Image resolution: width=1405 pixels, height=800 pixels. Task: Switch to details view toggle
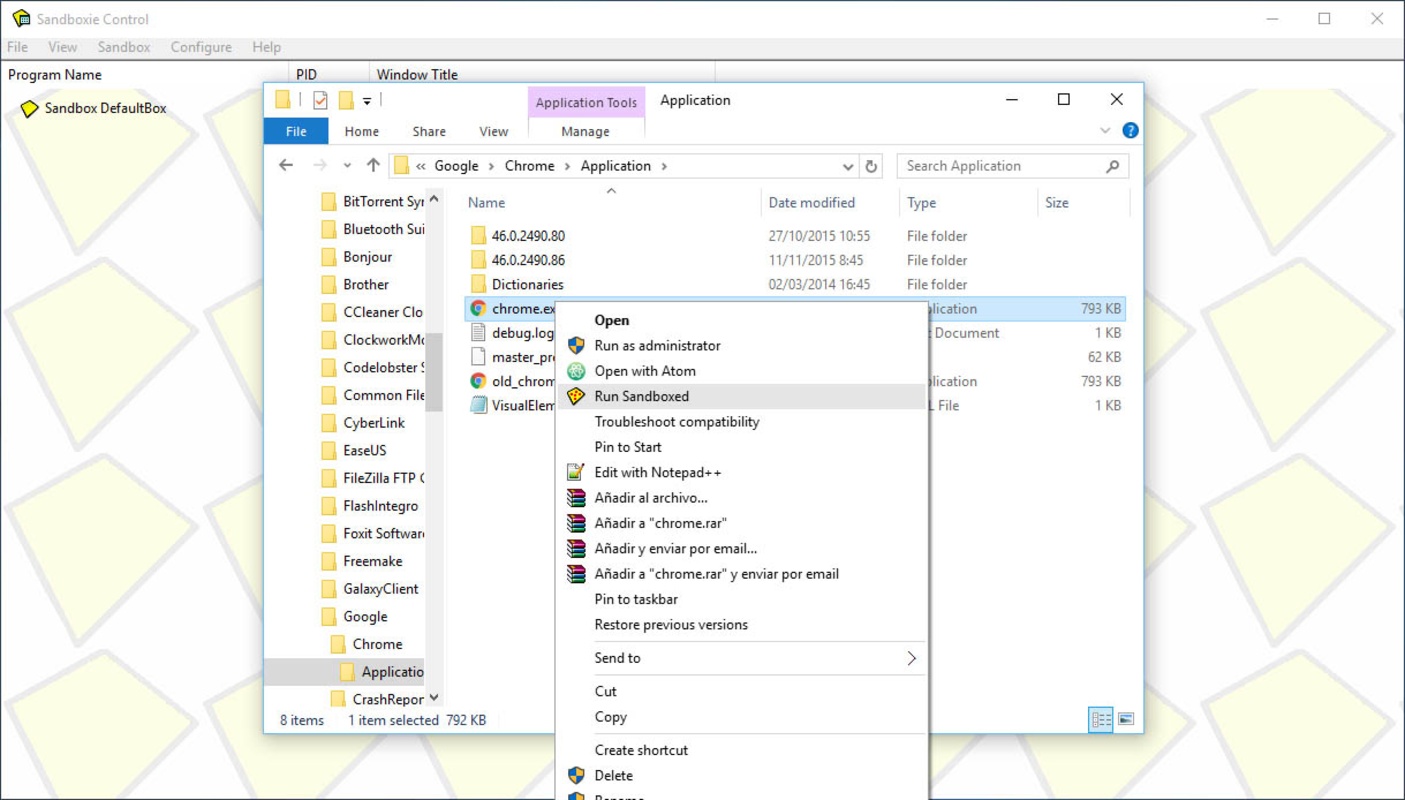(x=1101, y=719)
